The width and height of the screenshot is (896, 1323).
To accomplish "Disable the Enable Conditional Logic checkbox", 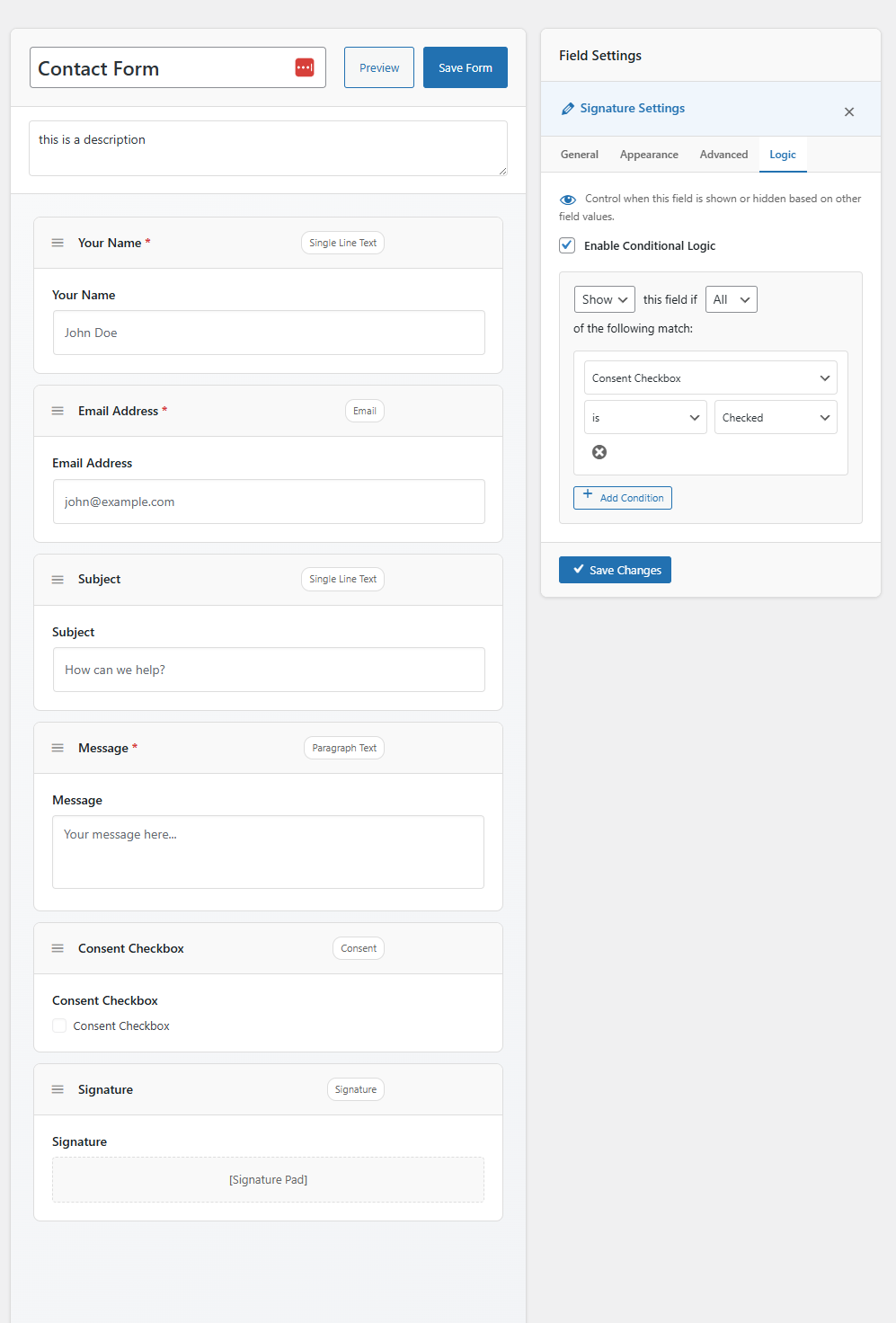I will pyautogui.click(x=567, y=244).
